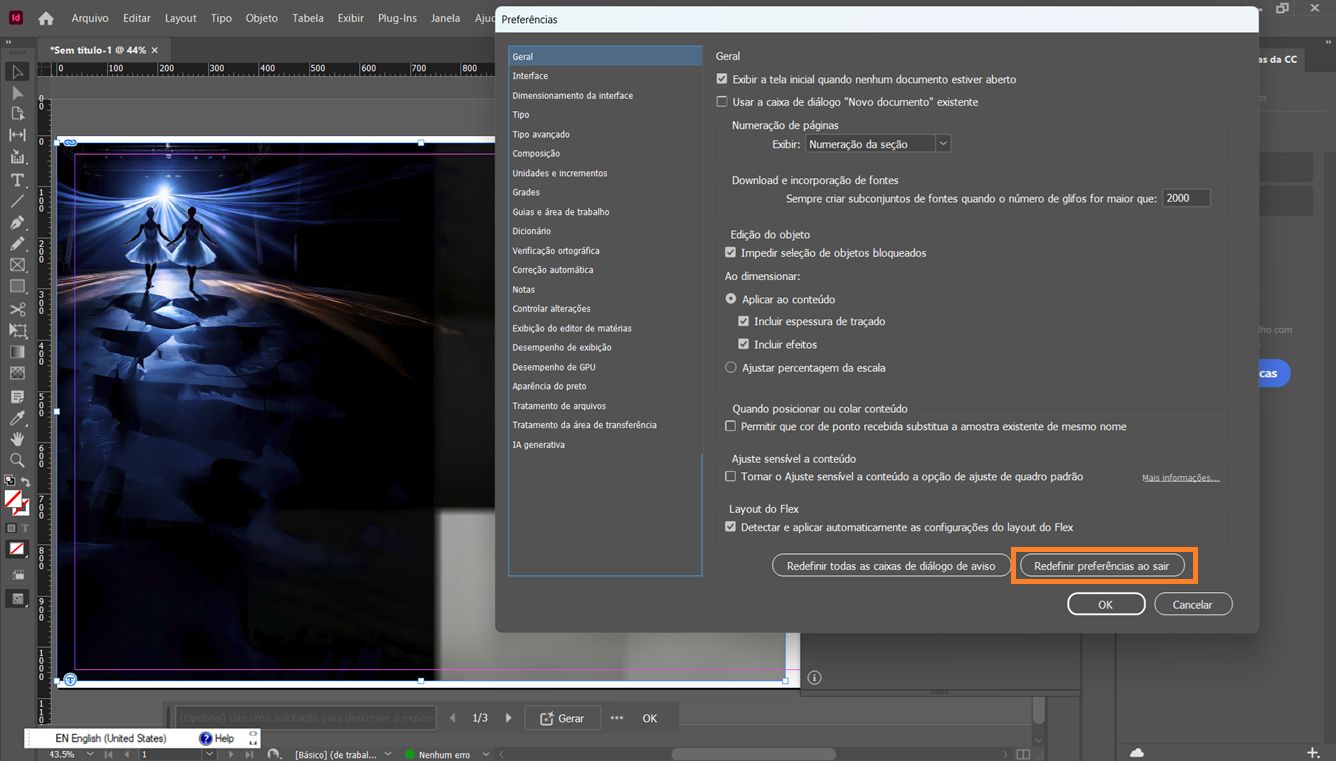Select the Note tool
Viewport: 1336px width, 761px height.
(17, 397)
